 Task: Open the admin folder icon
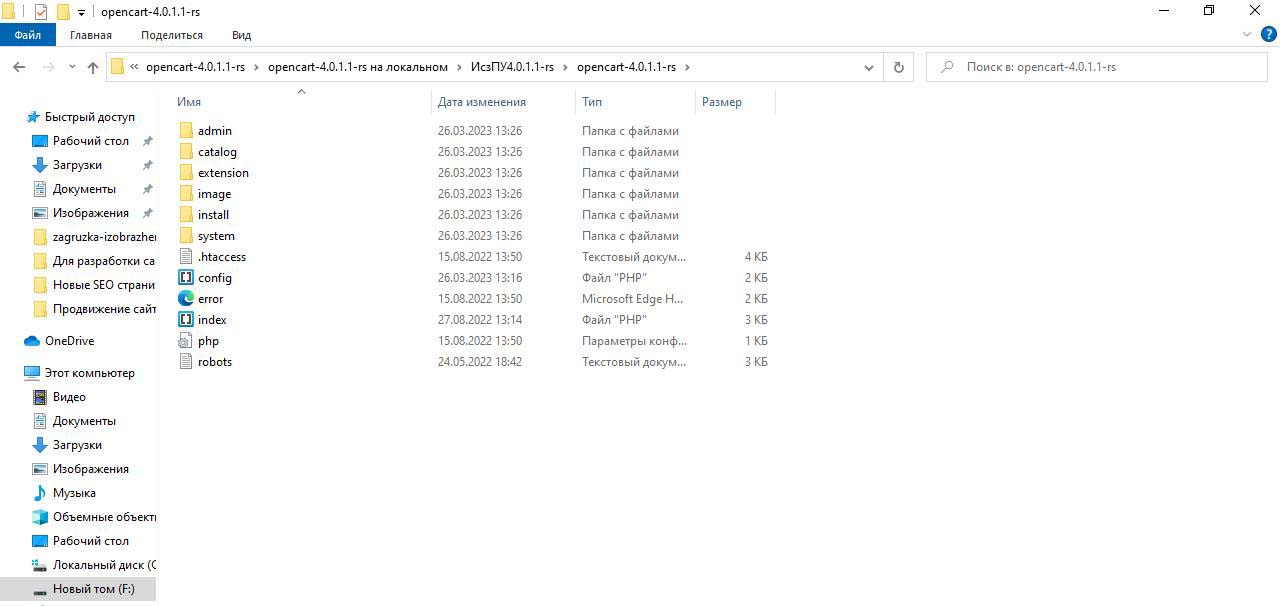point(186,131)
